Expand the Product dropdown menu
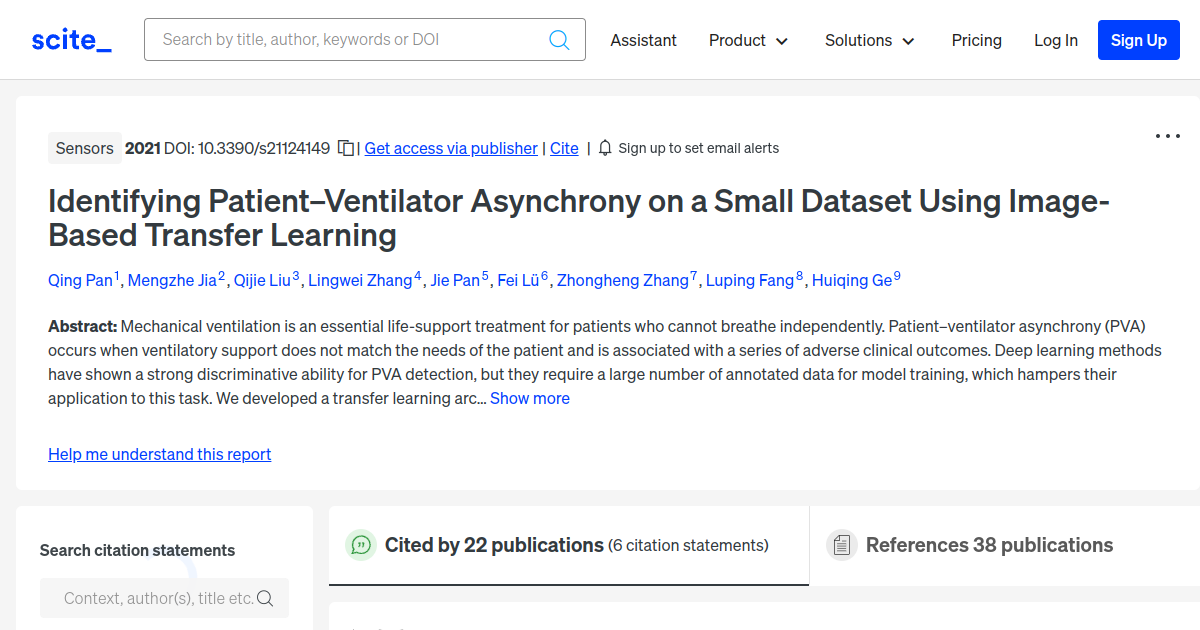Screen dimensions: 1200x630 (748, 40)
